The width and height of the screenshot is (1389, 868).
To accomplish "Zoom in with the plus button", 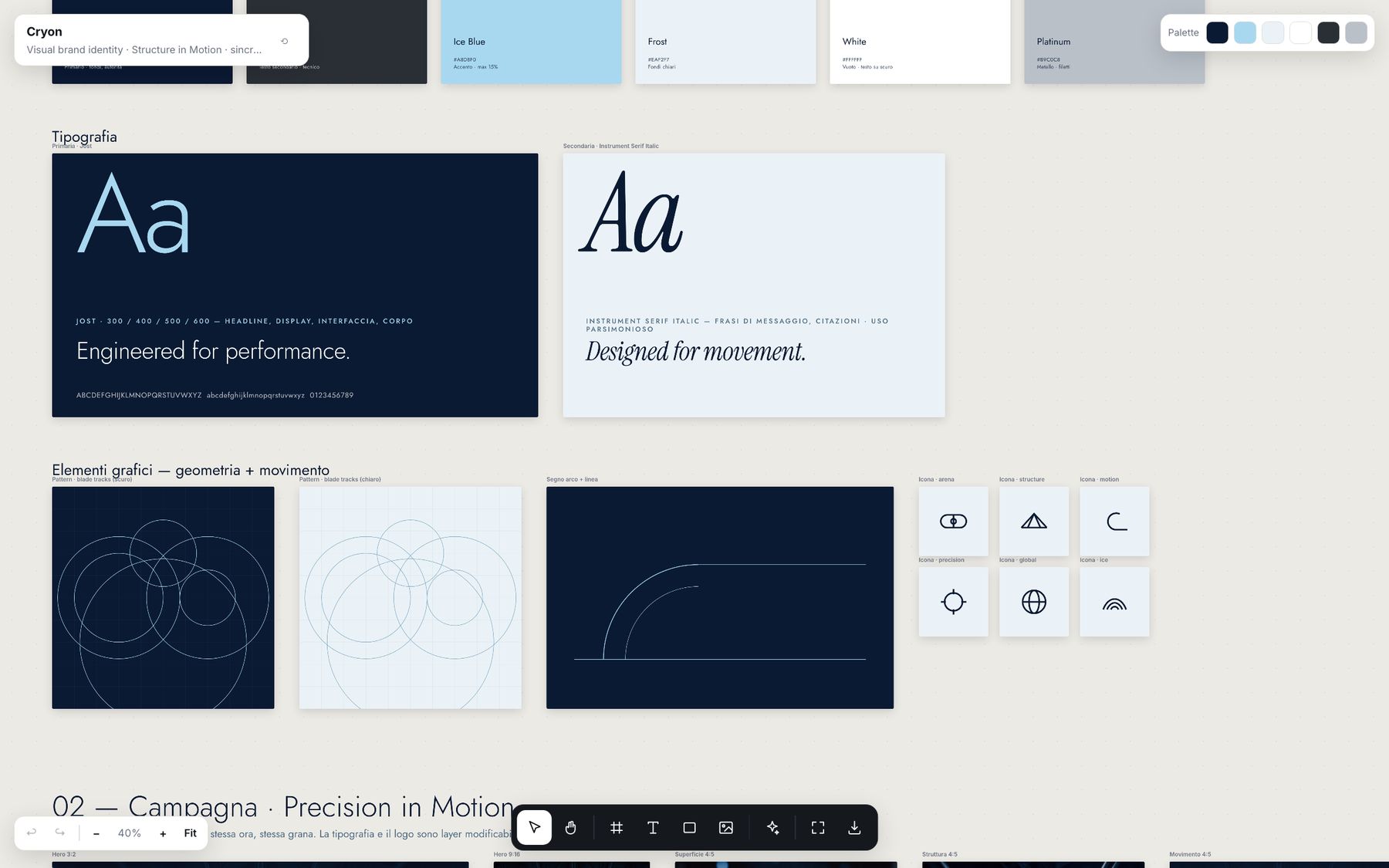I will point(163,833).
